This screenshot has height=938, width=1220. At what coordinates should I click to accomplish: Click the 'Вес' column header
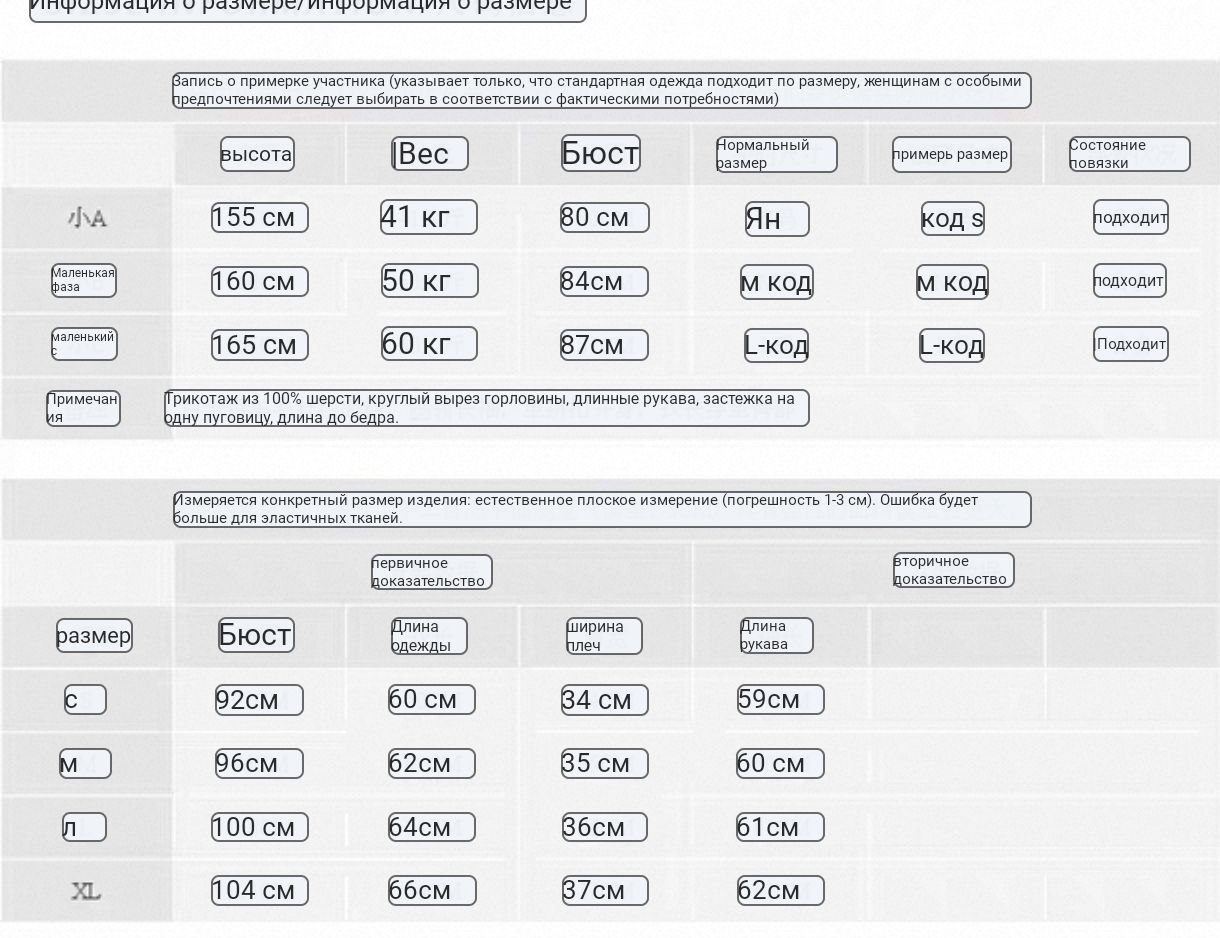(430, 154)
